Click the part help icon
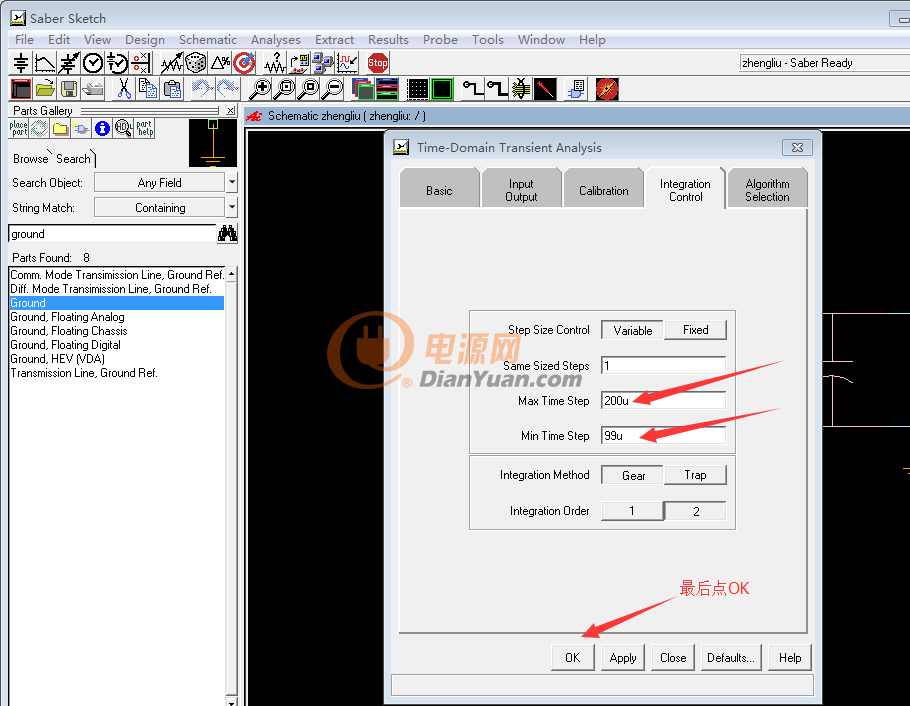This screenshot has height=706, width=910. coord(145,128)
